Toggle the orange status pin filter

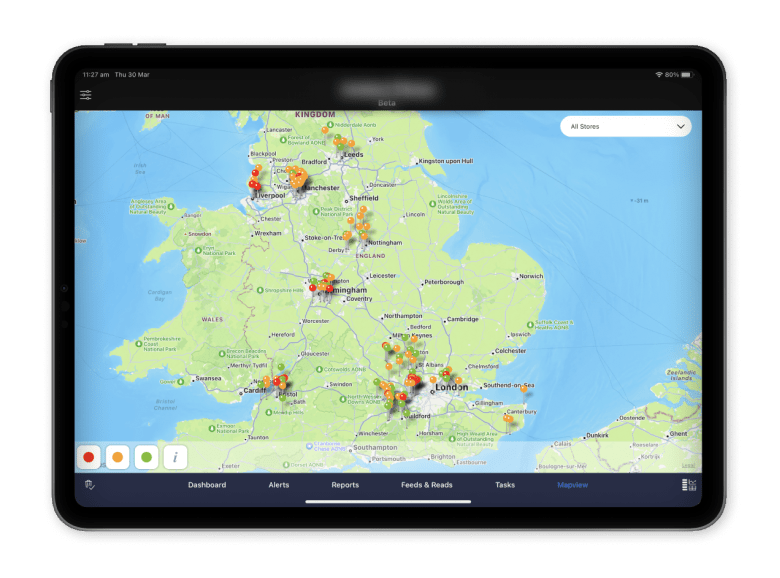point(118,457)
